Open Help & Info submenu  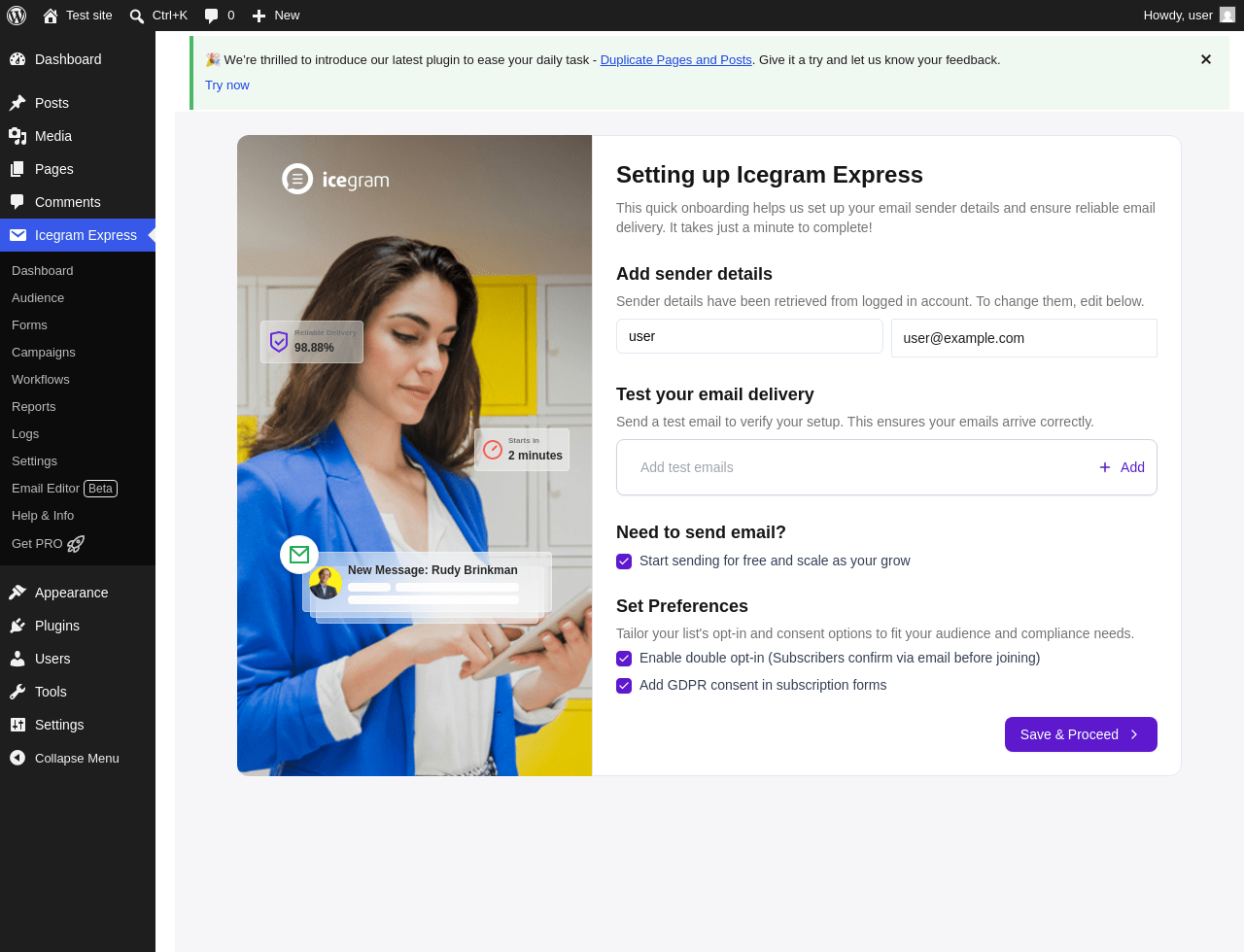78,516
